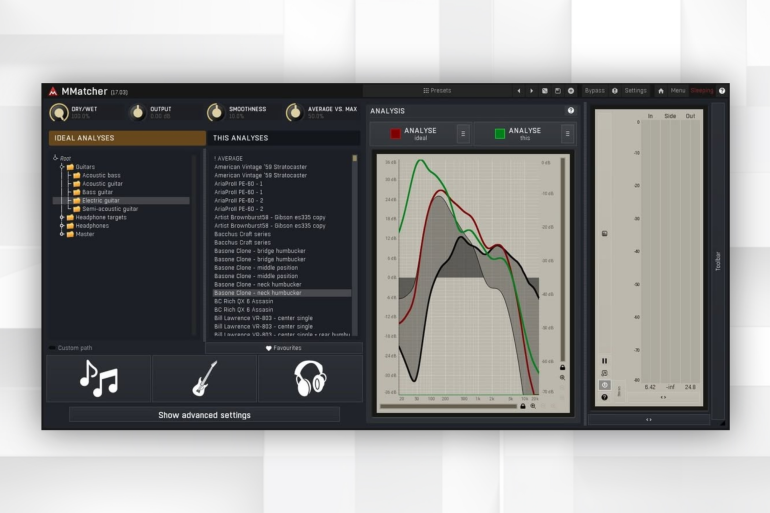The image size is (770, 513).
Task: Click the randomize preset icon
Action: (x=545, y=91)
